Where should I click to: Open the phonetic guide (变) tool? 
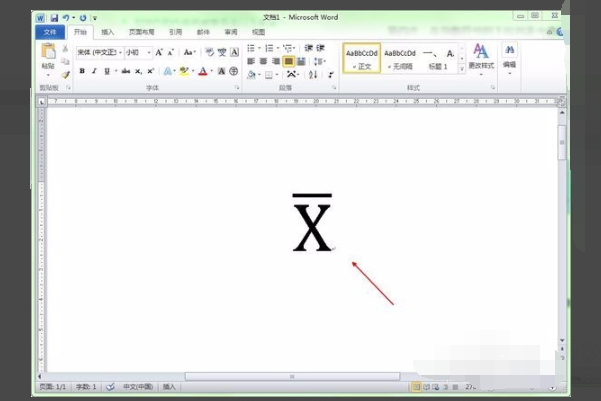click(222, 52)
